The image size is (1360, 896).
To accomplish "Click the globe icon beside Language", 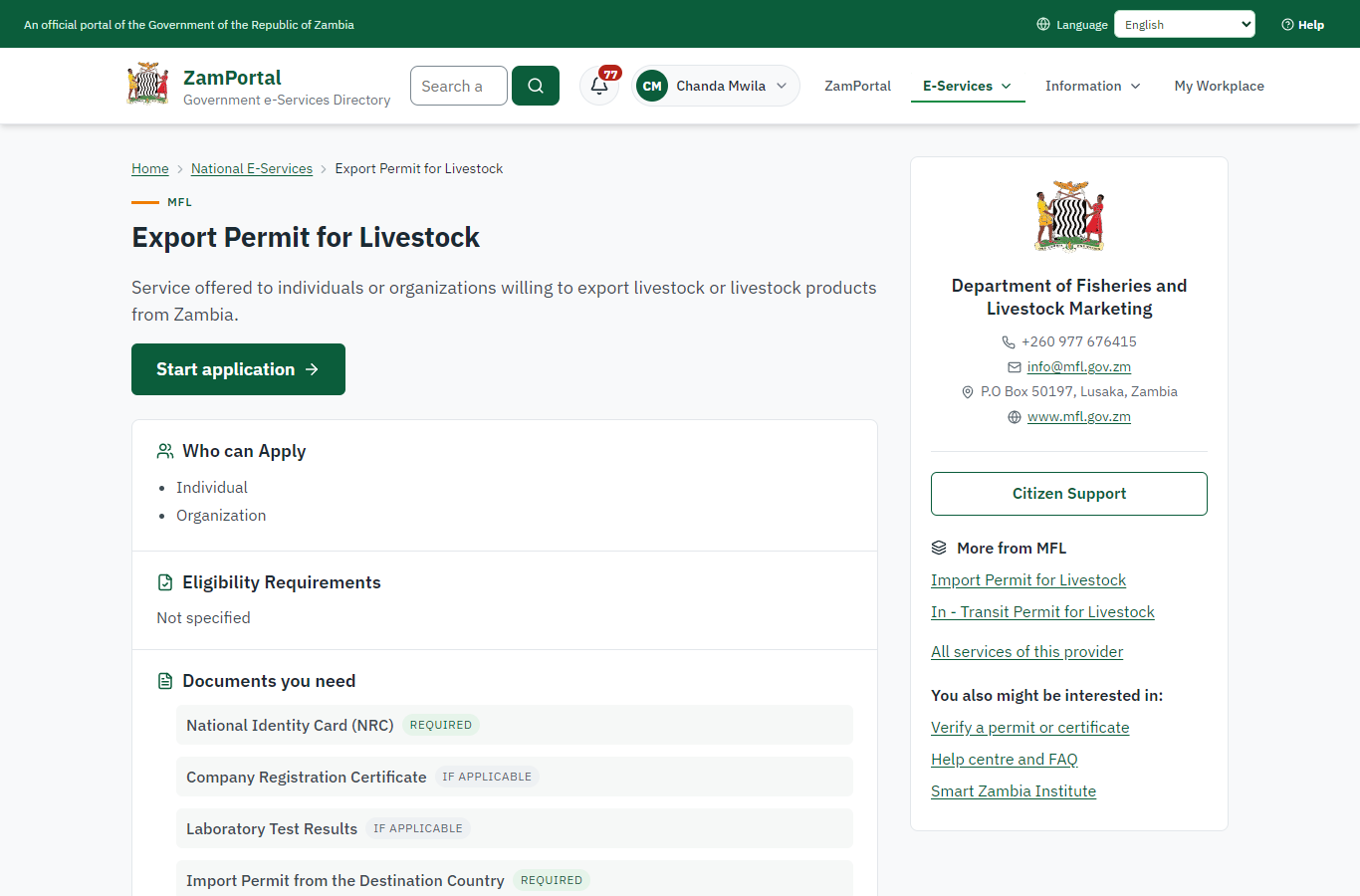I will (x=1043, y=24).
